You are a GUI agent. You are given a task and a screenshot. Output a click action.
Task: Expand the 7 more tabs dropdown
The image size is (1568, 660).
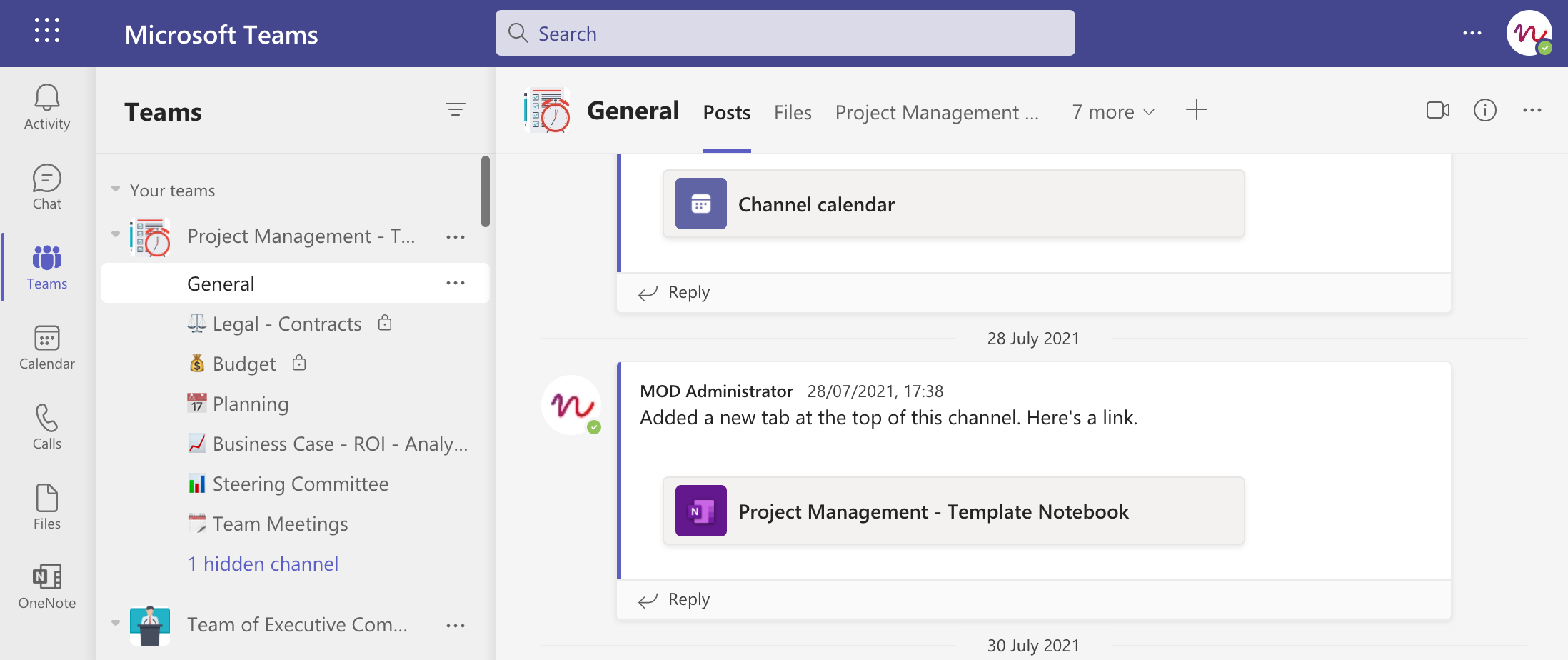1112,112
